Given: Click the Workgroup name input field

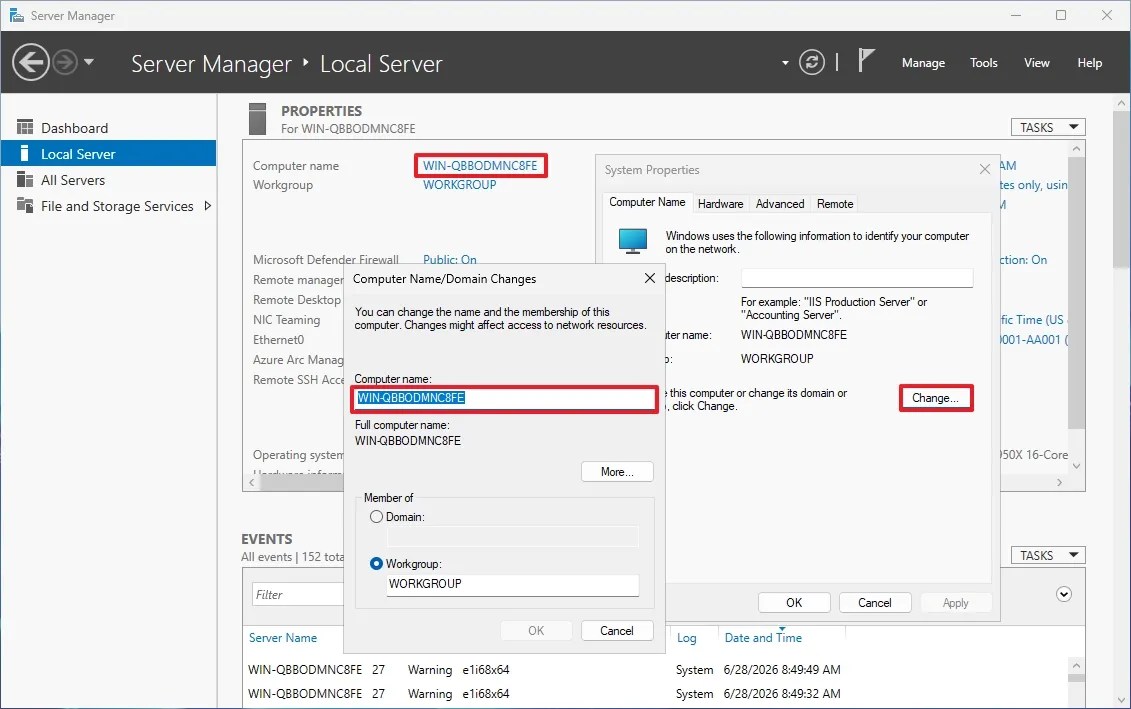Looking at the screenshot, I should click(513, 584).
